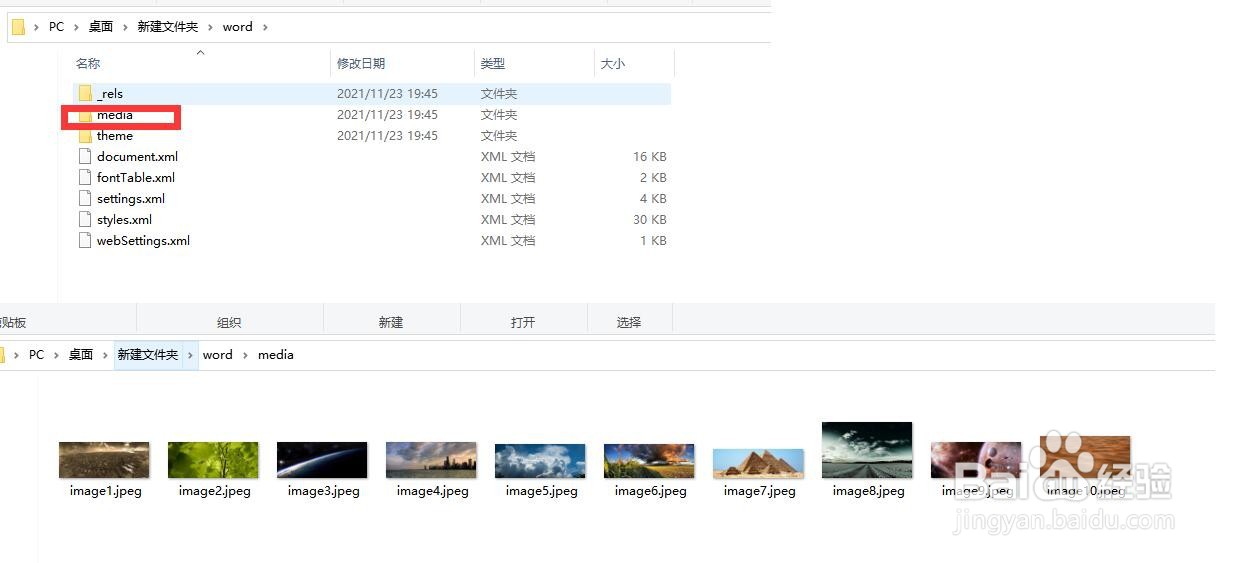Select the fontTable.xml file icon
The image size is (1242, 563).
tap(86, 178)
